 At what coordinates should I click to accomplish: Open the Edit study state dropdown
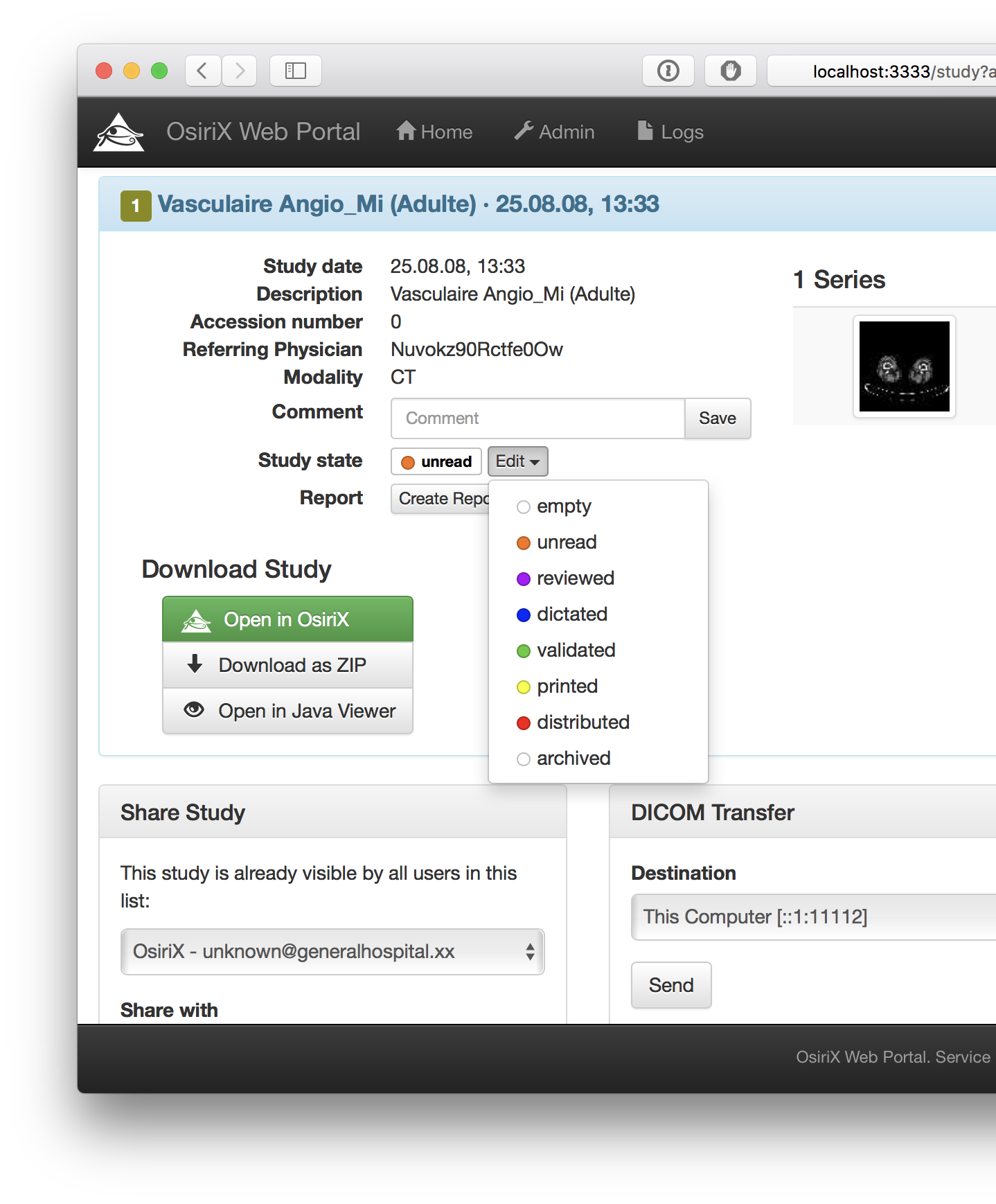point(518,461)
